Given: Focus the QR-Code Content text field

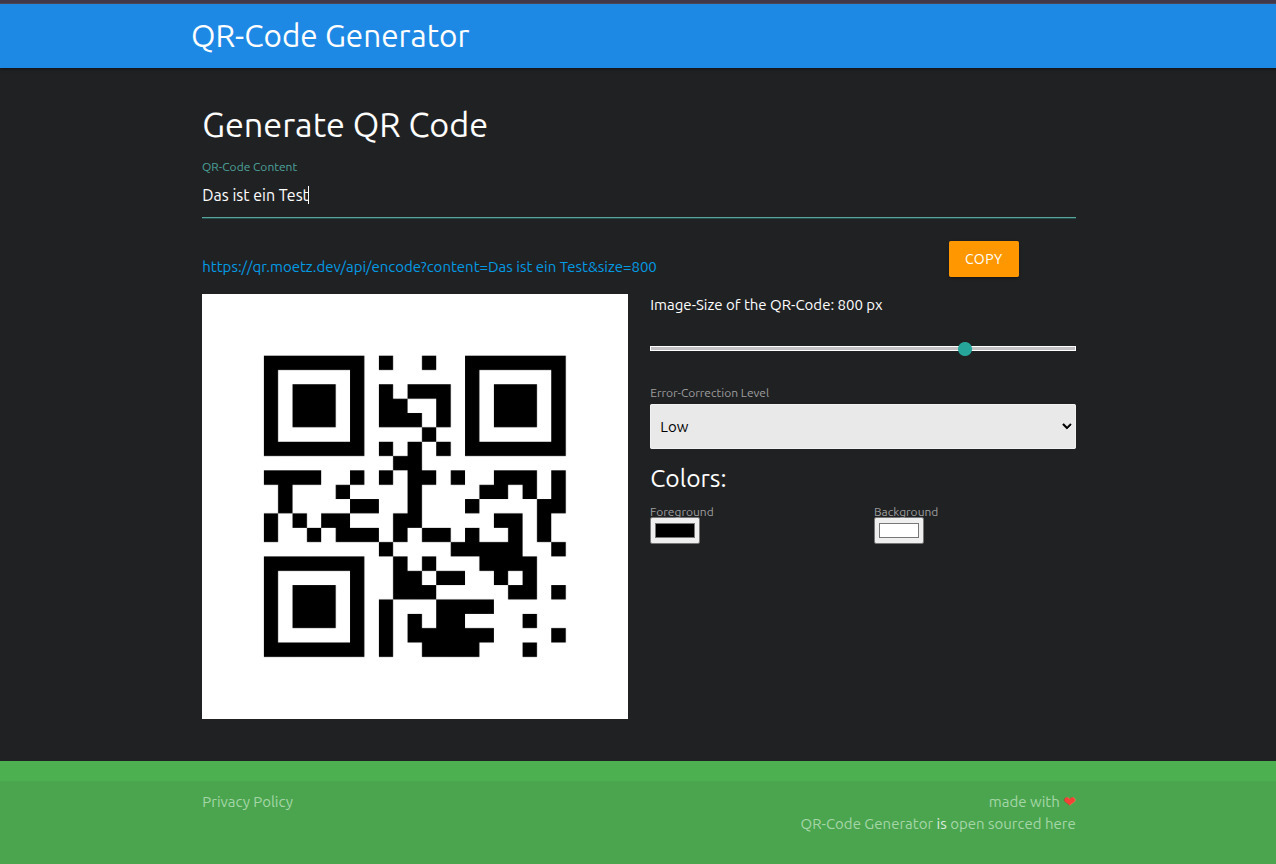Looking at the screenshot, I should coord(638,196).
